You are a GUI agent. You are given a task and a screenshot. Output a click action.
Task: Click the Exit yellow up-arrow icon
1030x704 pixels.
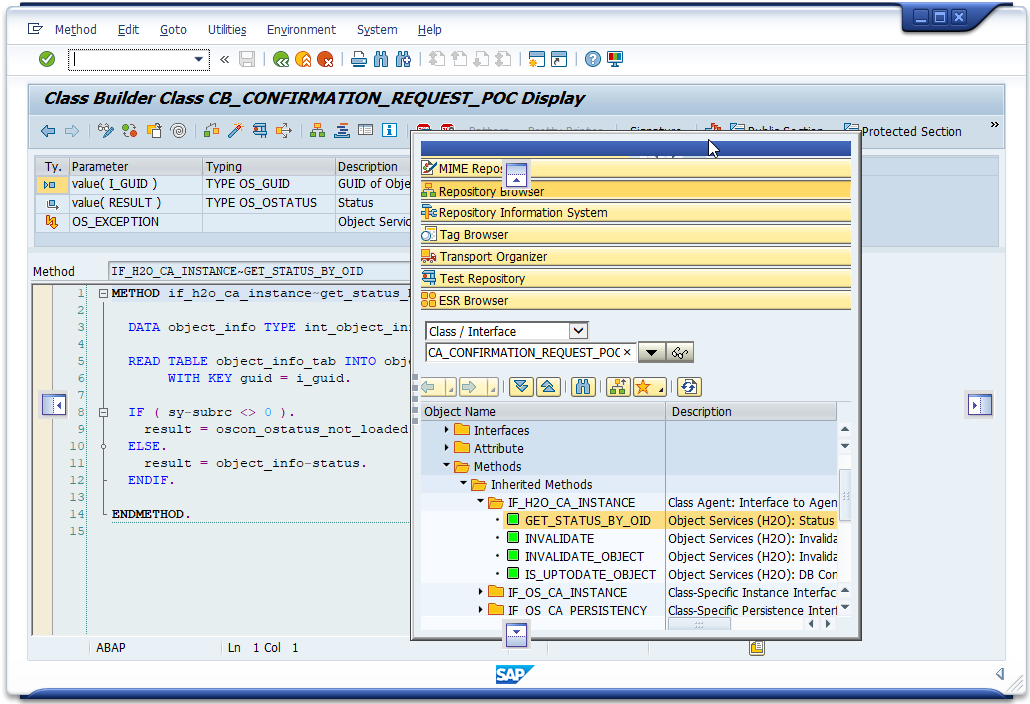(x=303, y=60)
